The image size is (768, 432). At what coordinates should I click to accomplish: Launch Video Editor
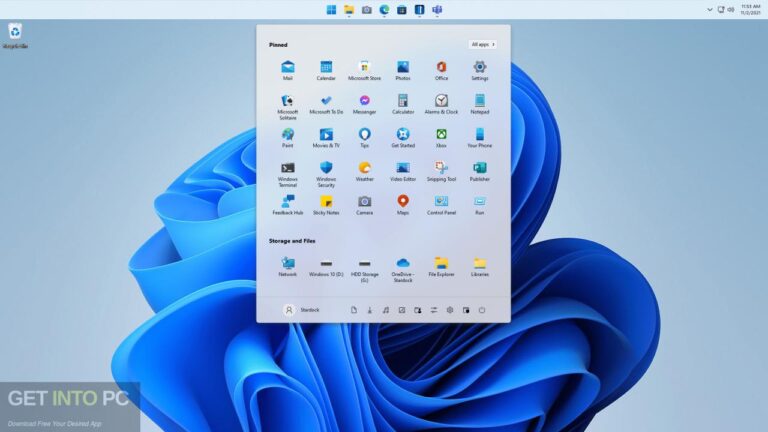click(x=403, y=171)
